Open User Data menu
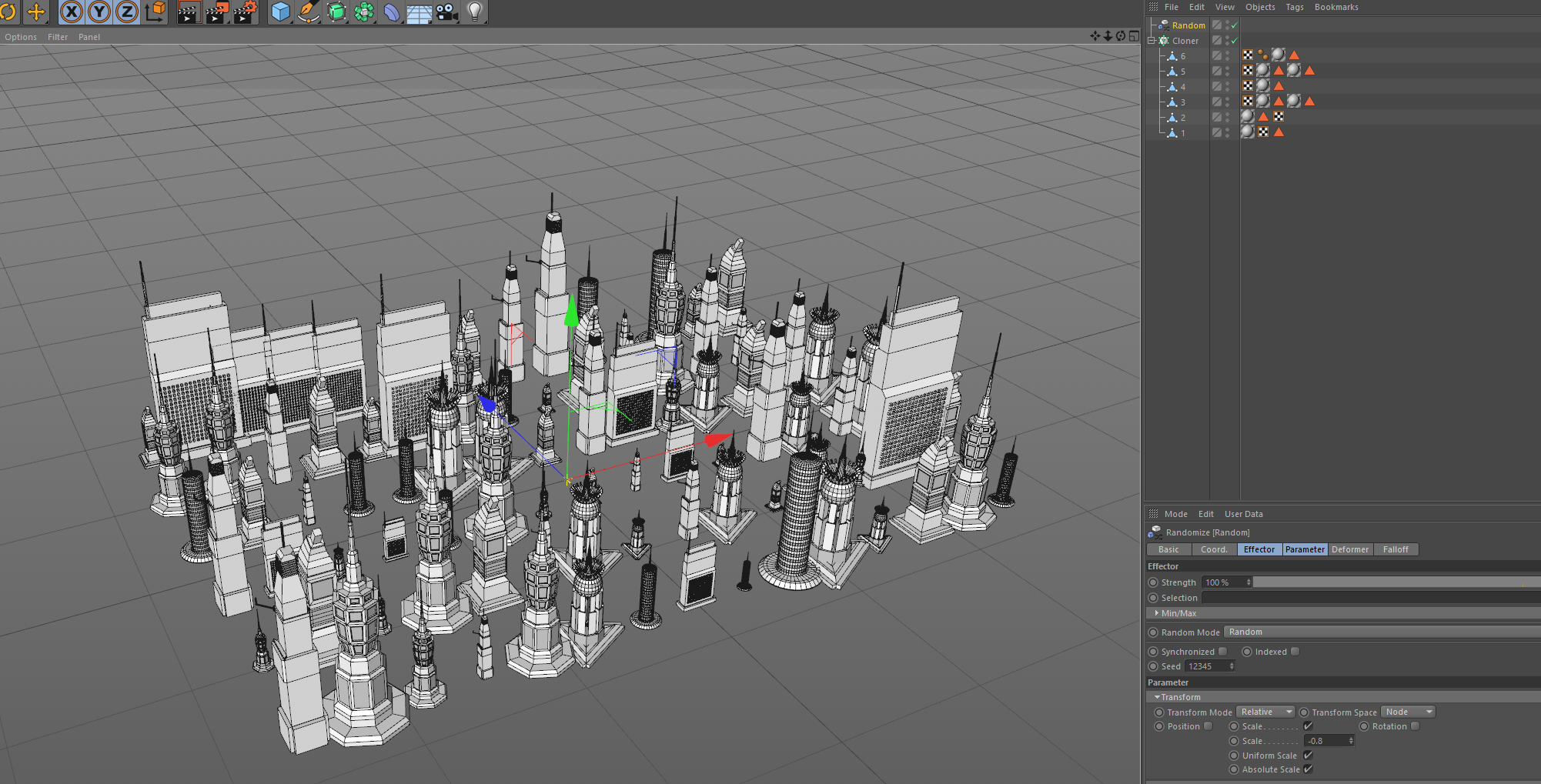 click(x=1243, y=514)
